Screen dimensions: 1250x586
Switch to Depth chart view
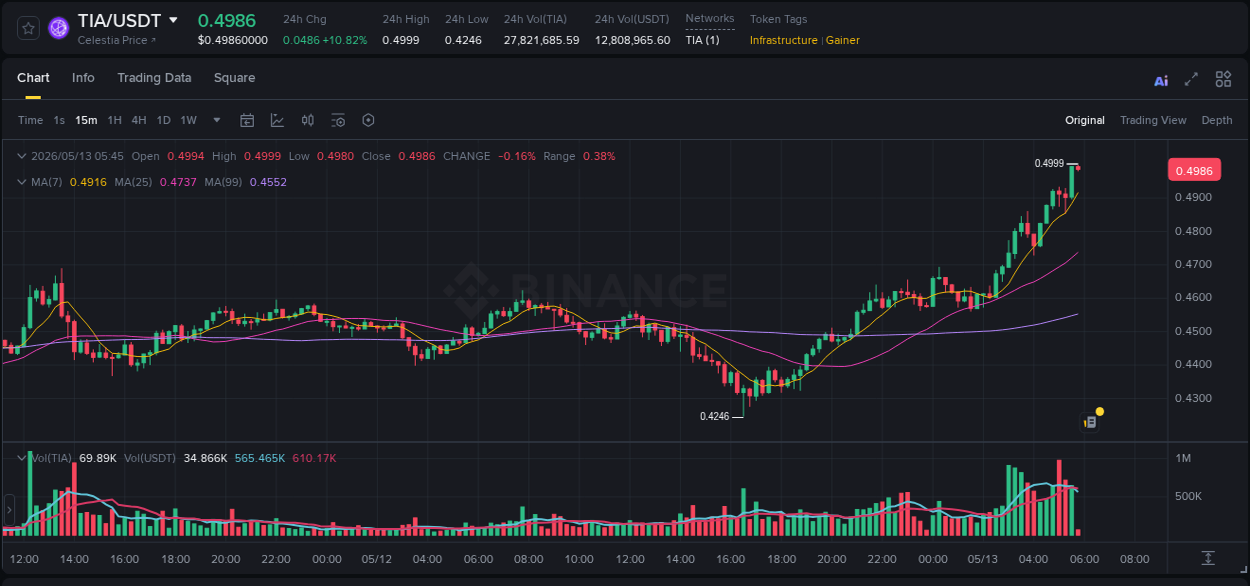point(1217,120)
